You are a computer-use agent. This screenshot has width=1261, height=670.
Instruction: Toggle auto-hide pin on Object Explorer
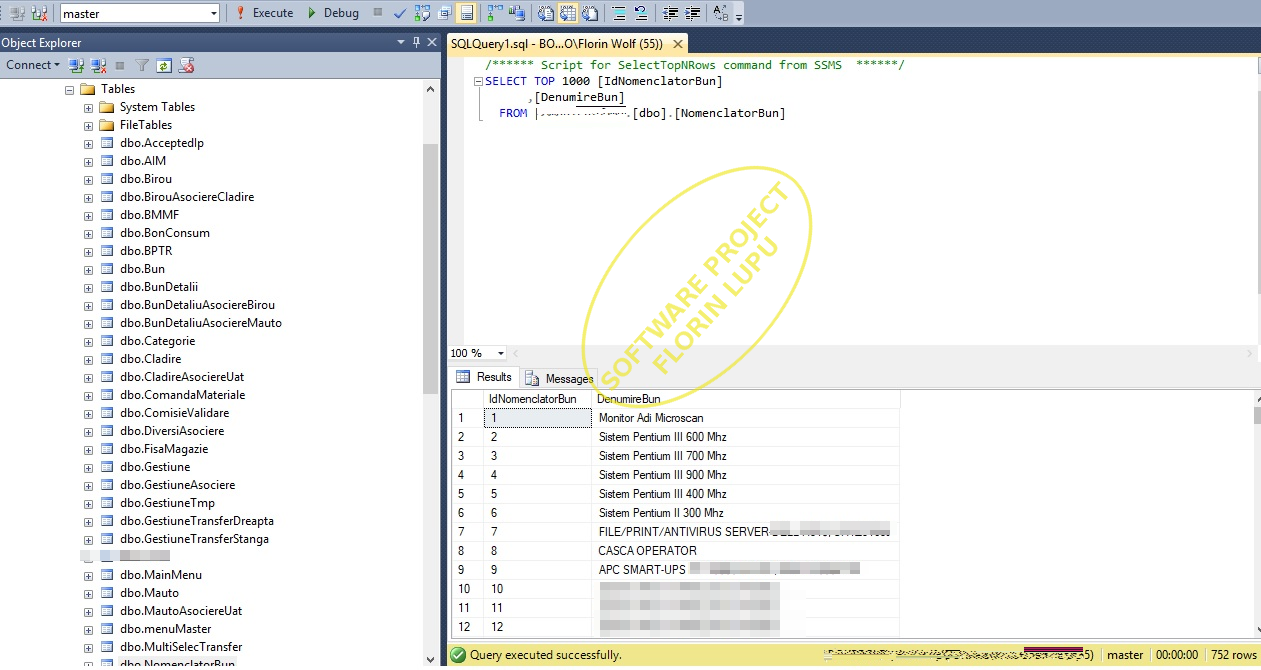[x=417, y=42]
